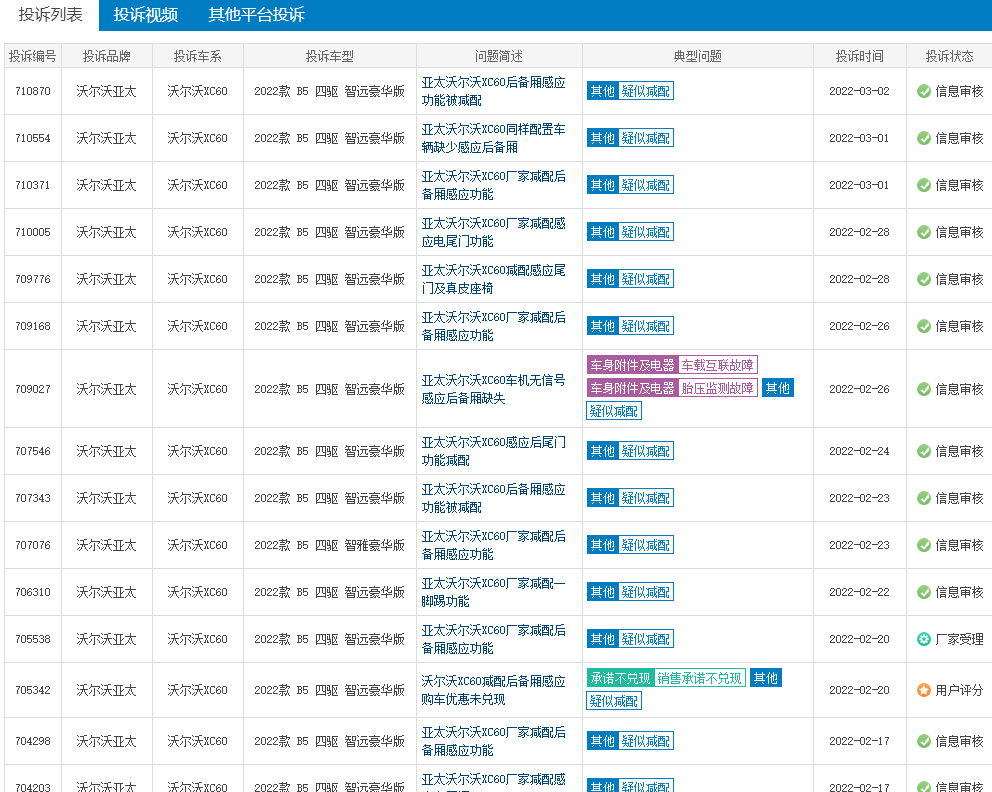Open complaint 亚太沃尔沃XC60厂家减配一脚踢功能
This screenshot has width=992, height=792.
point(493,592)
